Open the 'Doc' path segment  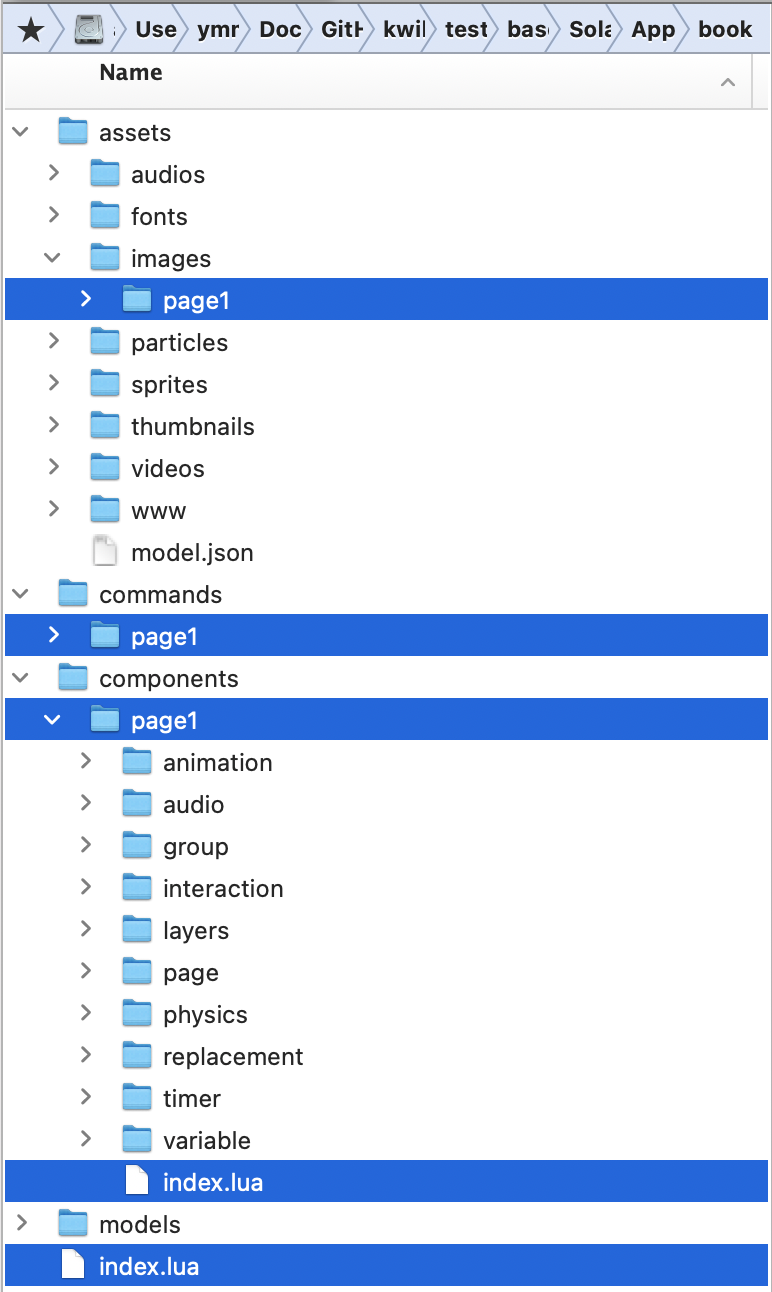280,30
